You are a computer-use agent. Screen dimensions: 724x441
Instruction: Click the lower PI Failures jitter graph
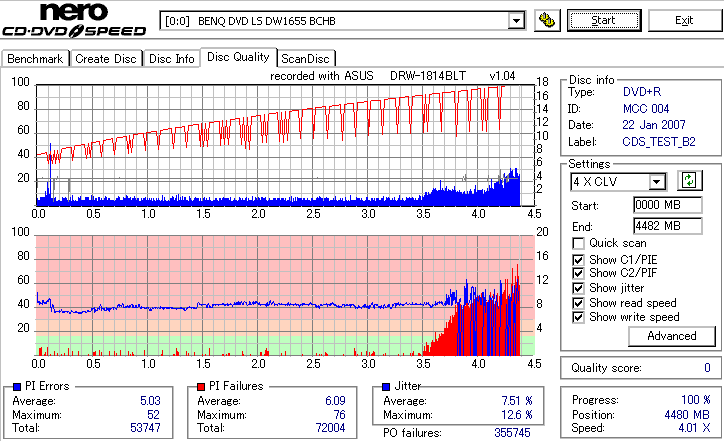[x=285, y=296]
